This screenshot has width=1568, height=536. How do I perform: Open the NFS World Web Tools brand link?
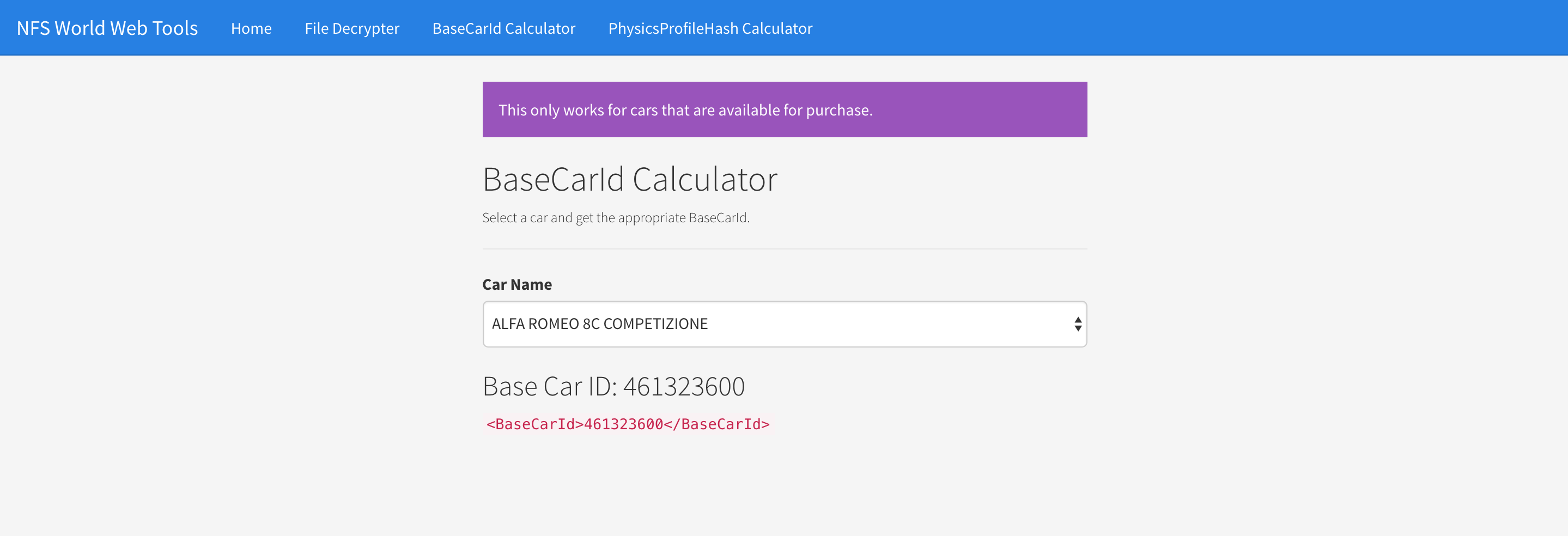point(107,28)
